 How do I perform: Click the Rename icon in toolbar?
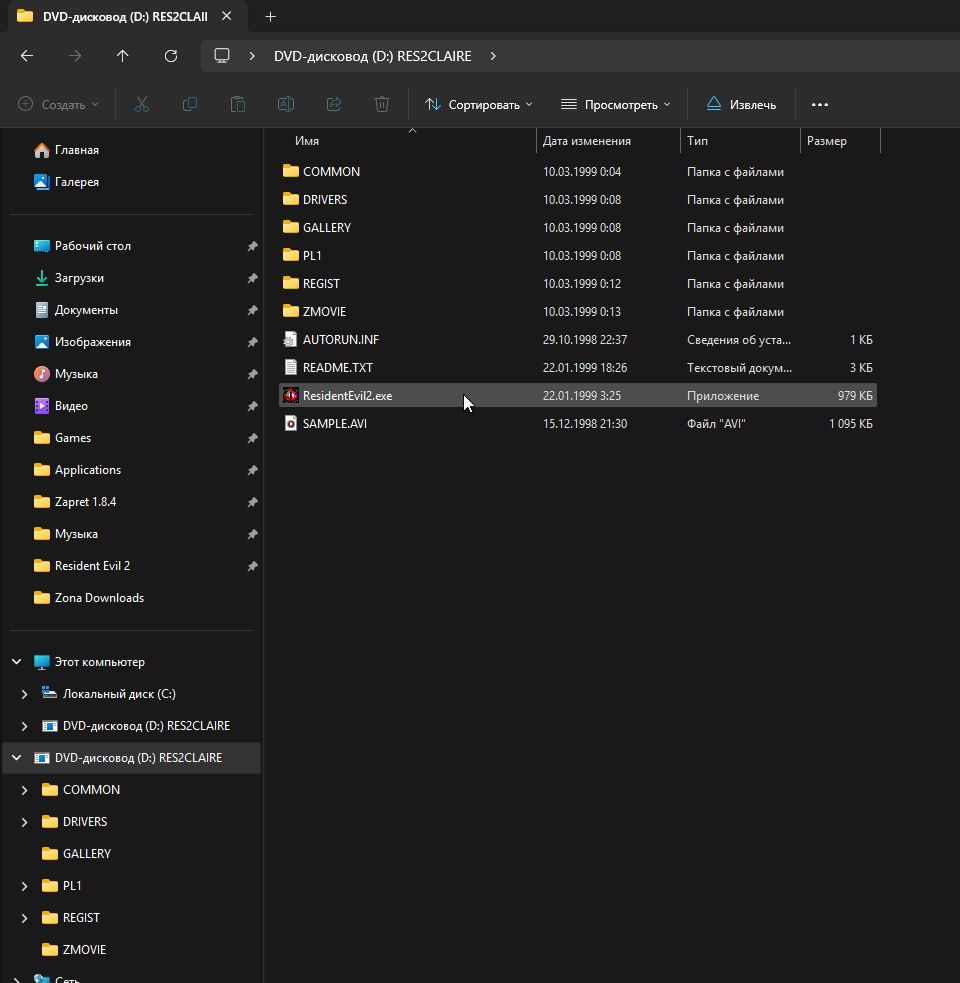click(x=286, y=104)
